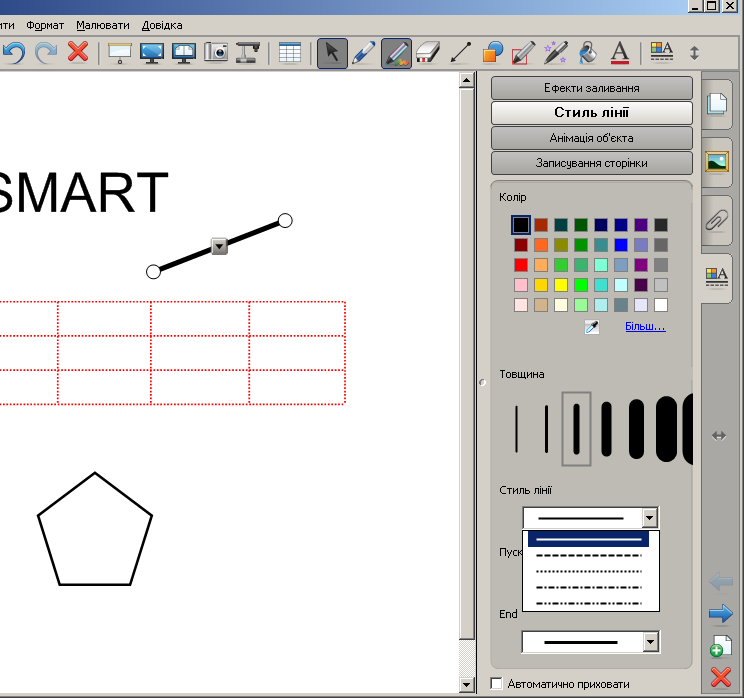
Task: Select the Magic Pen tool
Action: pyautogui.click(x=556, y=52)
